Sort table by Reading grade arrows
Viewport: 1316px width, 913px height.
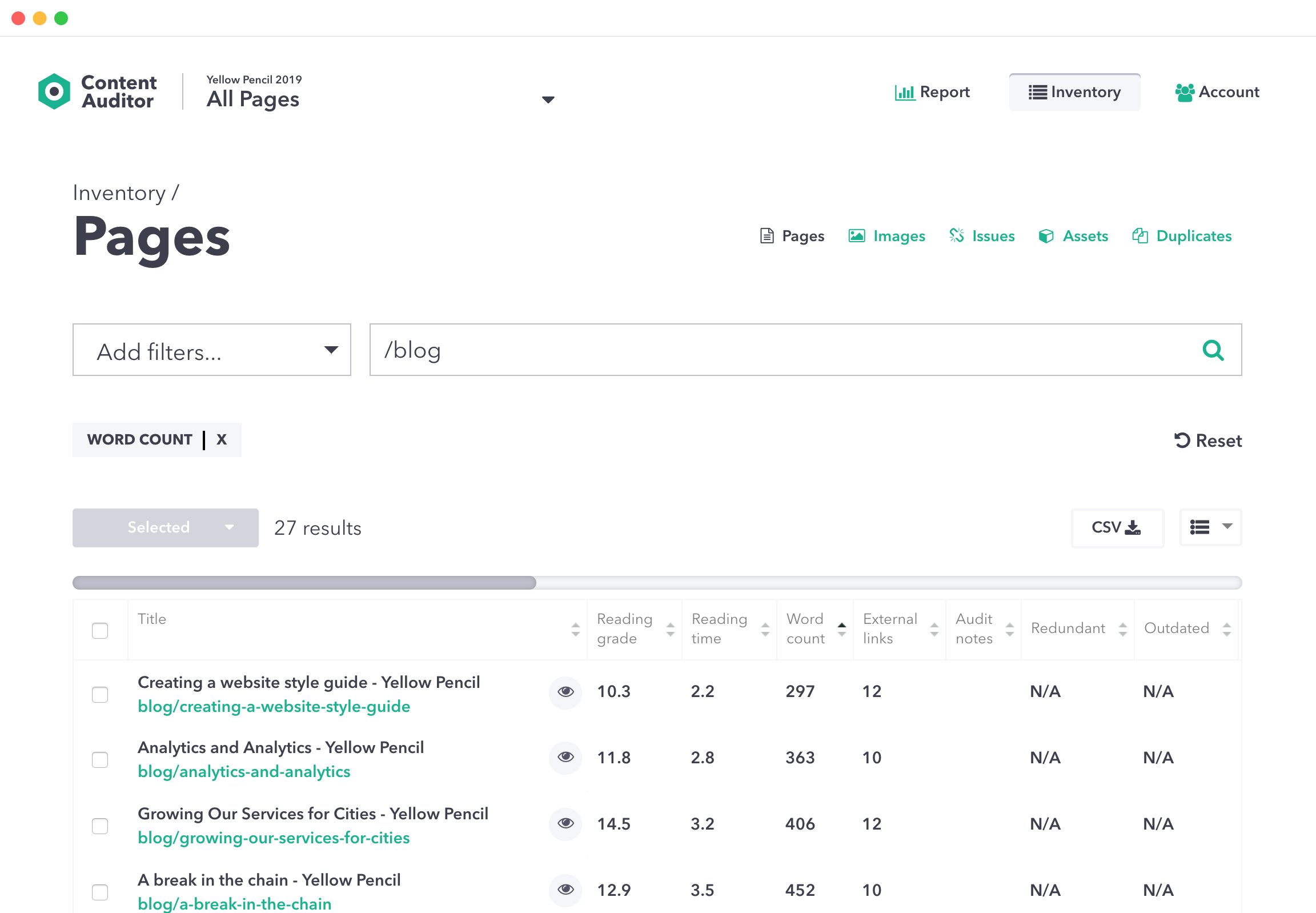(670, 630)
